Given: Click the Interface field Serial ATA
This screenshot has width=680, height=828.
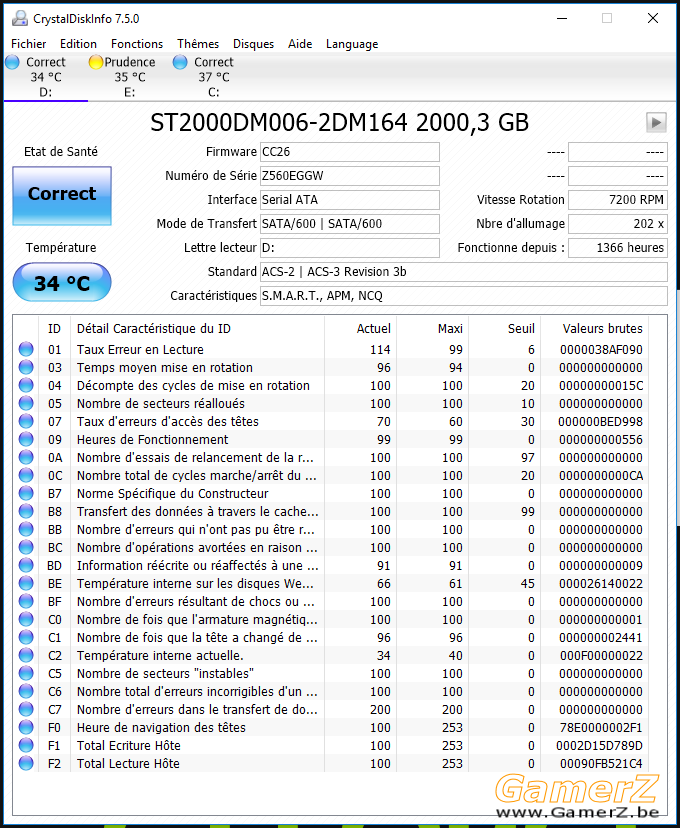Looking at the screenshot, I should click(x=350, y=200).
